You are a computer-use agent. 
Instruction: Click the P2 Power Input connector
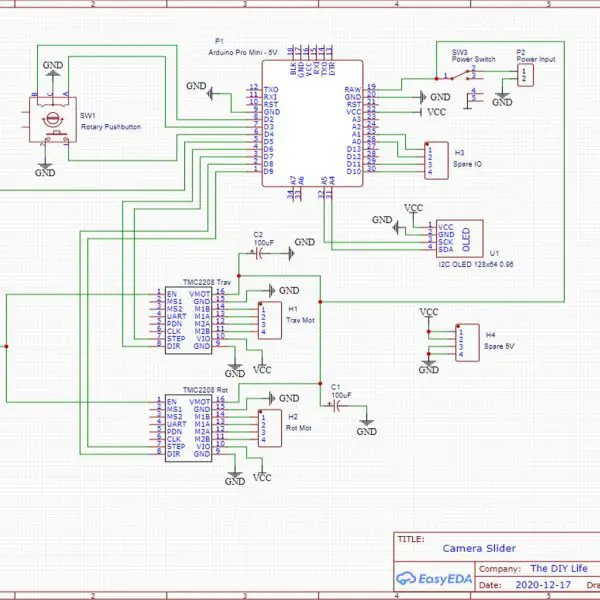point(526,76)
